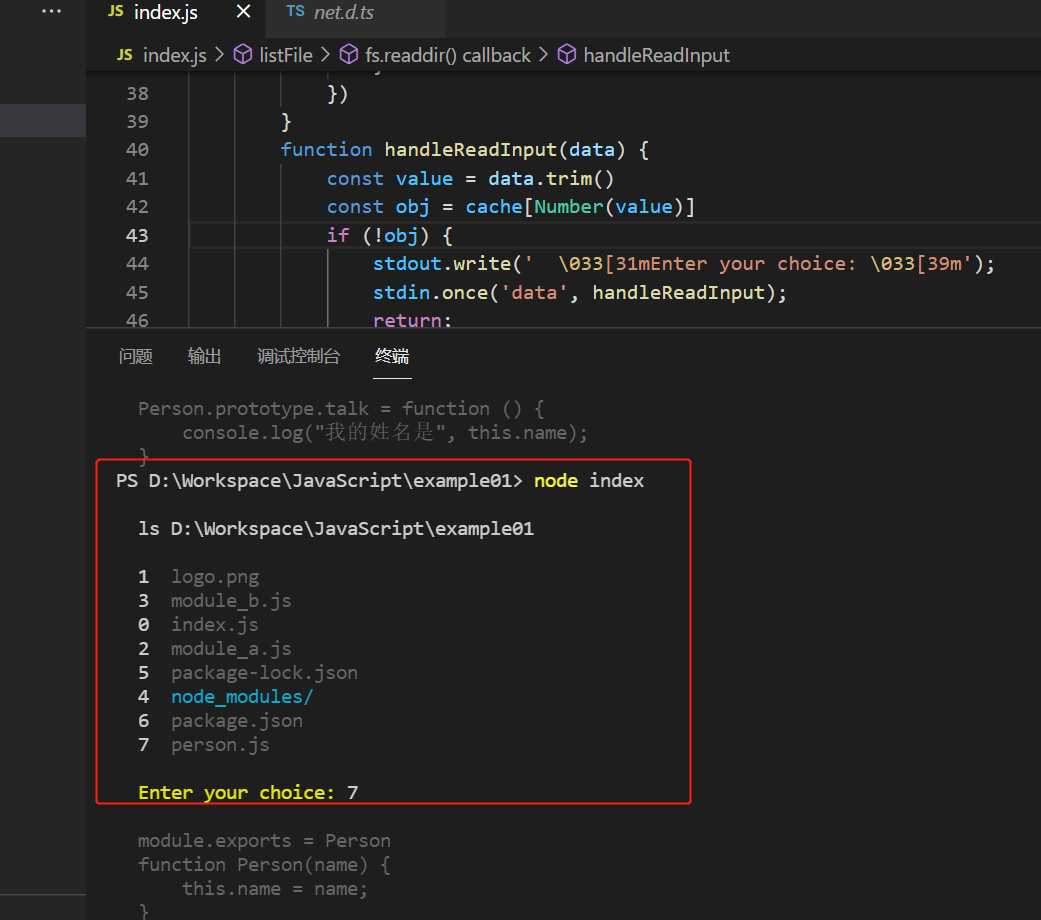This screenshot has width=1041, height=920.
Task: Click line number 43 in the gutter
Action: tap(137, 236)
